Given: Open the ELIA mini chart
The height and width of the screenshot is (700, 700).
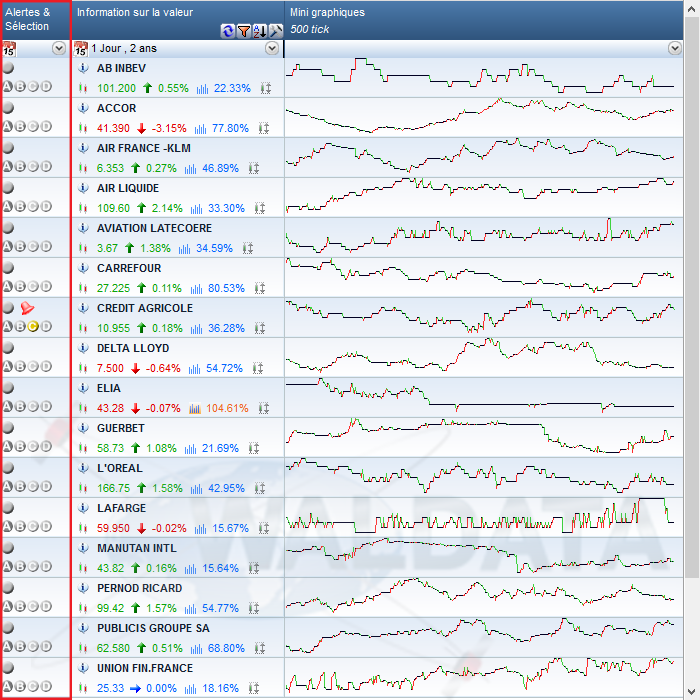Looking at the screenshot, I should (x=483, y=397).
